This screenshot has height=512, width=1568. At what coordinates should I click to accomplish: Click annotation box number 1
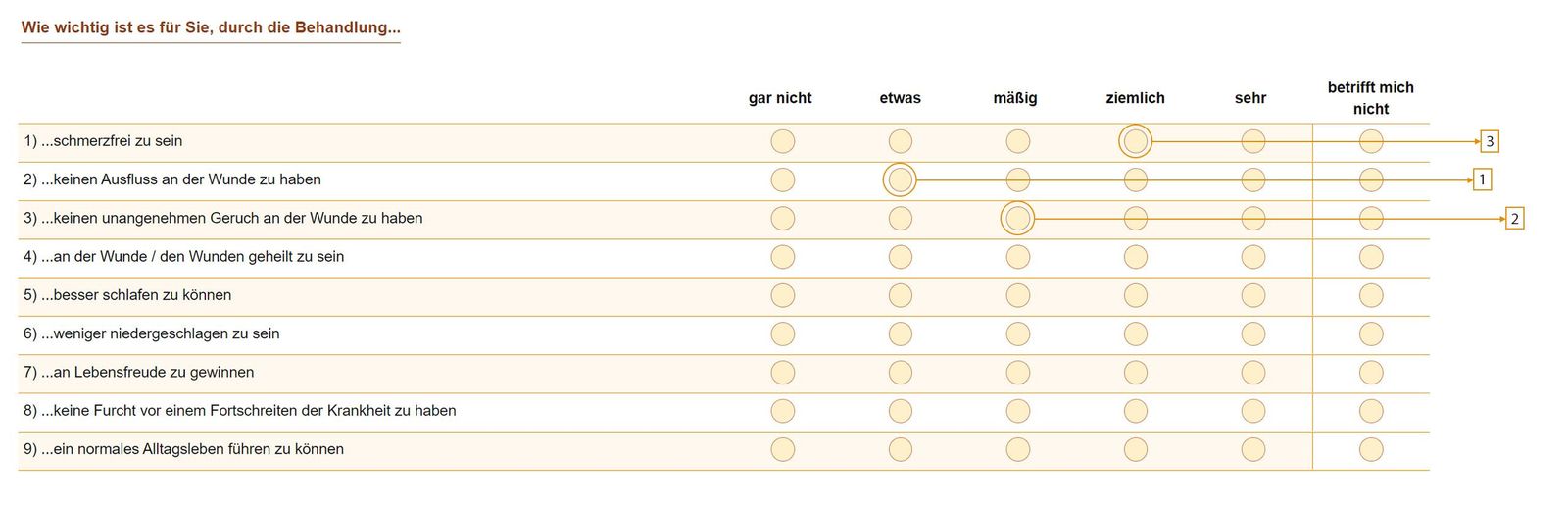[x=1482, y=179]
